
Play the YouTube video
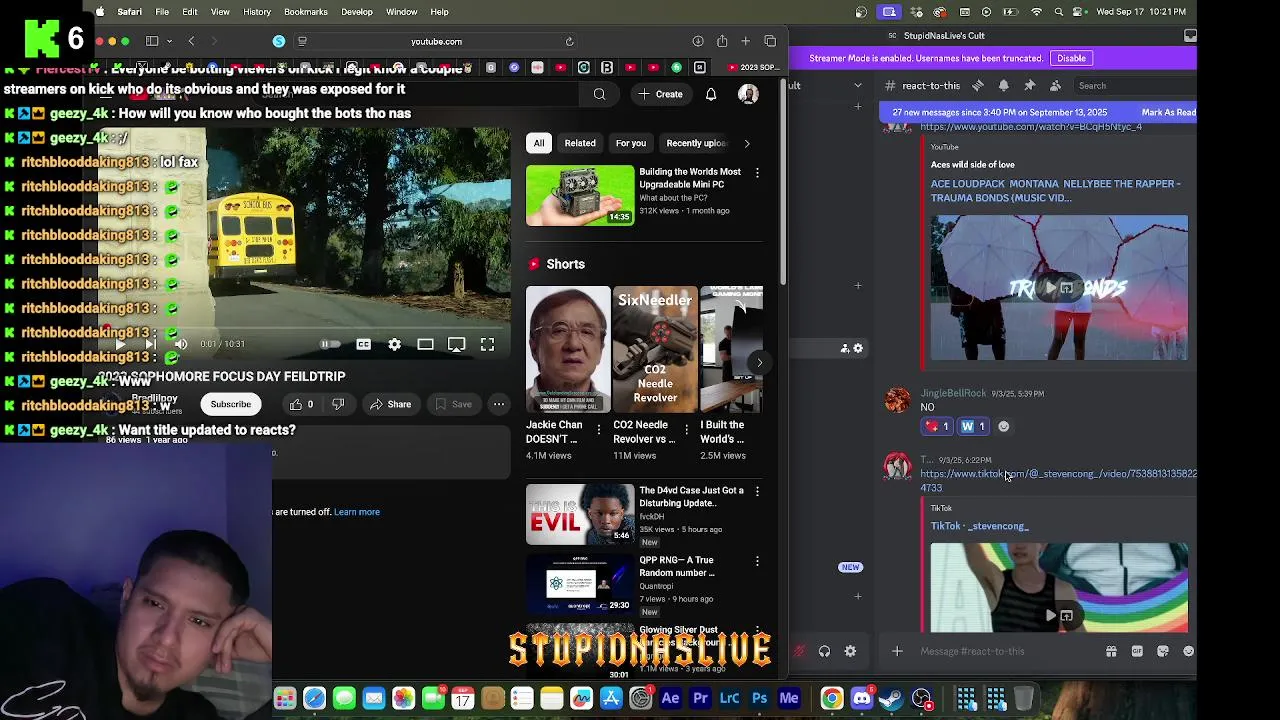(x=119, y=344)
